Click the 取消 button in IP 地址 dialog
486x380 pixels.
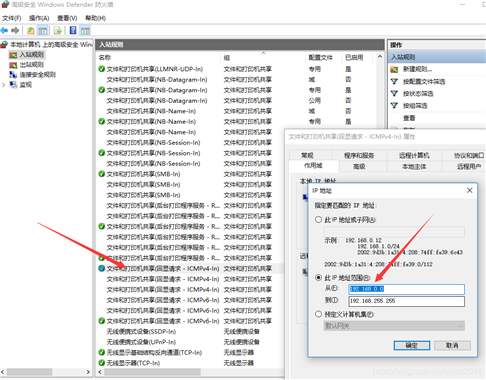point(452,345)
